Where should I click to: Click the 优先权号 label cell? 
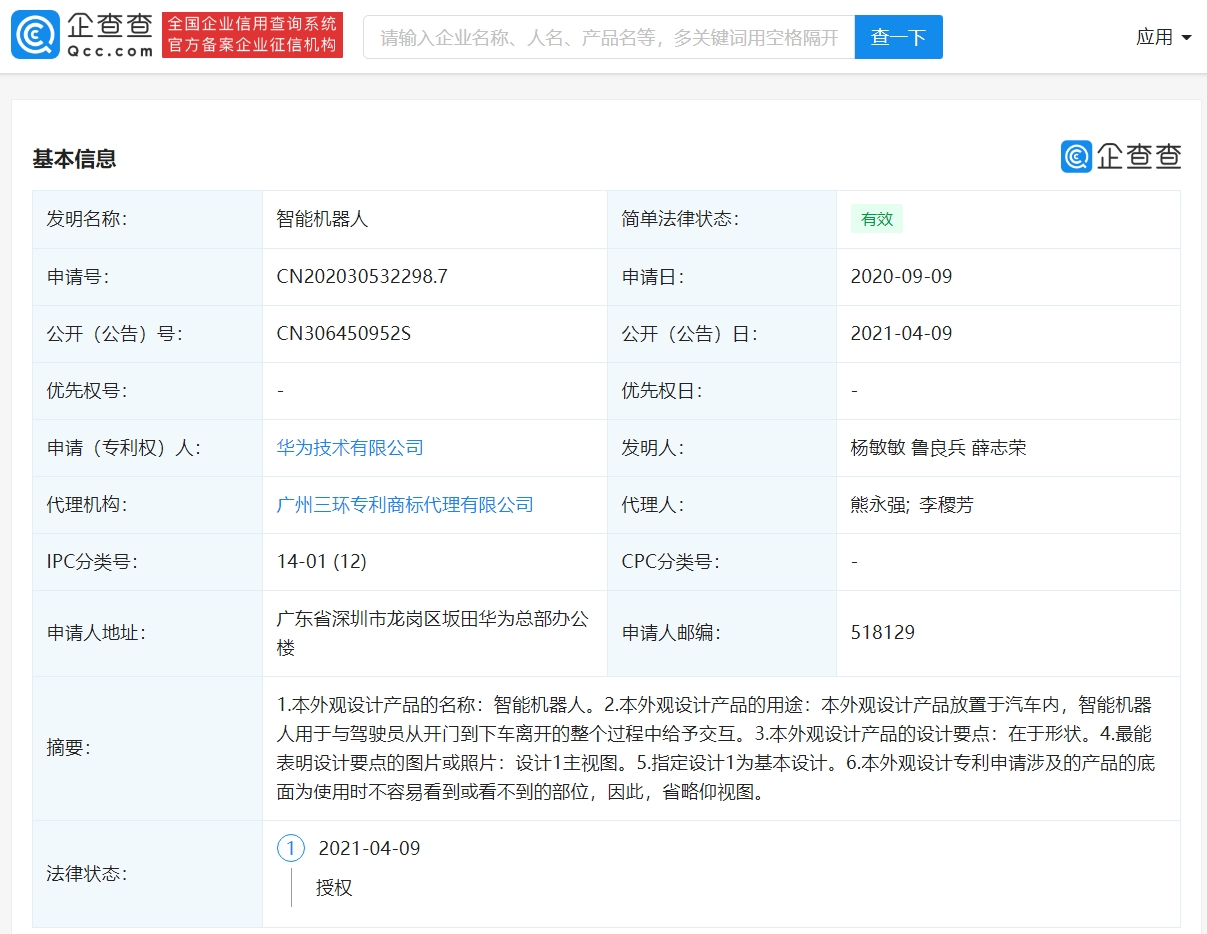[x=148, y=391]
